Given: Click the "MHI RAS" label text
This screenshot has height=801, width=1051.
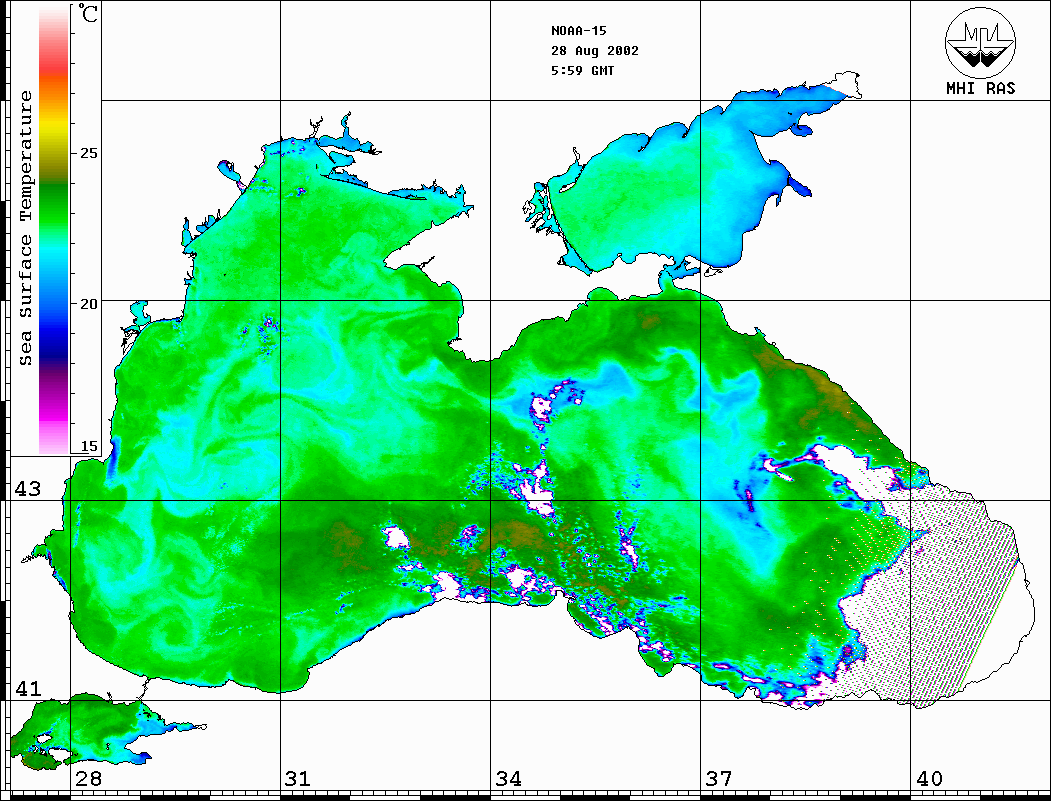Looking at the screenshot, I should (x=981, y=88).
